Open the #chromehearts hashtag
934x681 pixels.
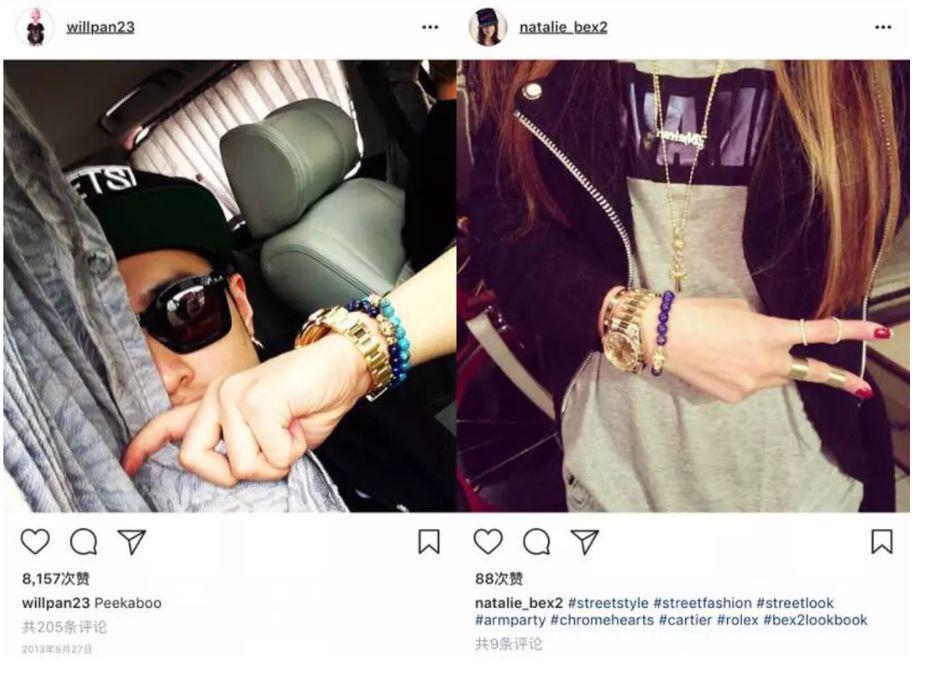pos(602,620)
